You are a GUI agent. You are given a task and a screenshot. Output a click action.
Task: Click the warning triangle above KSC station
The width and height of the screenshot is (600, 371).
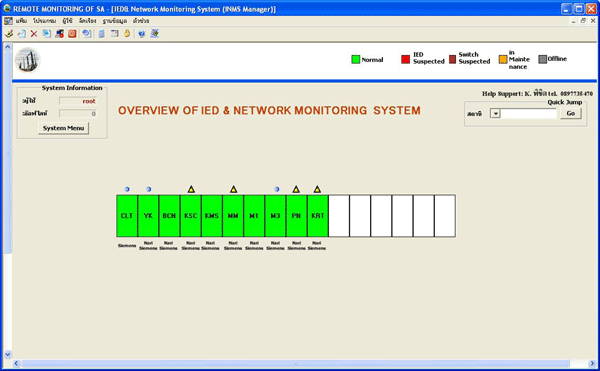coord(191,189)
